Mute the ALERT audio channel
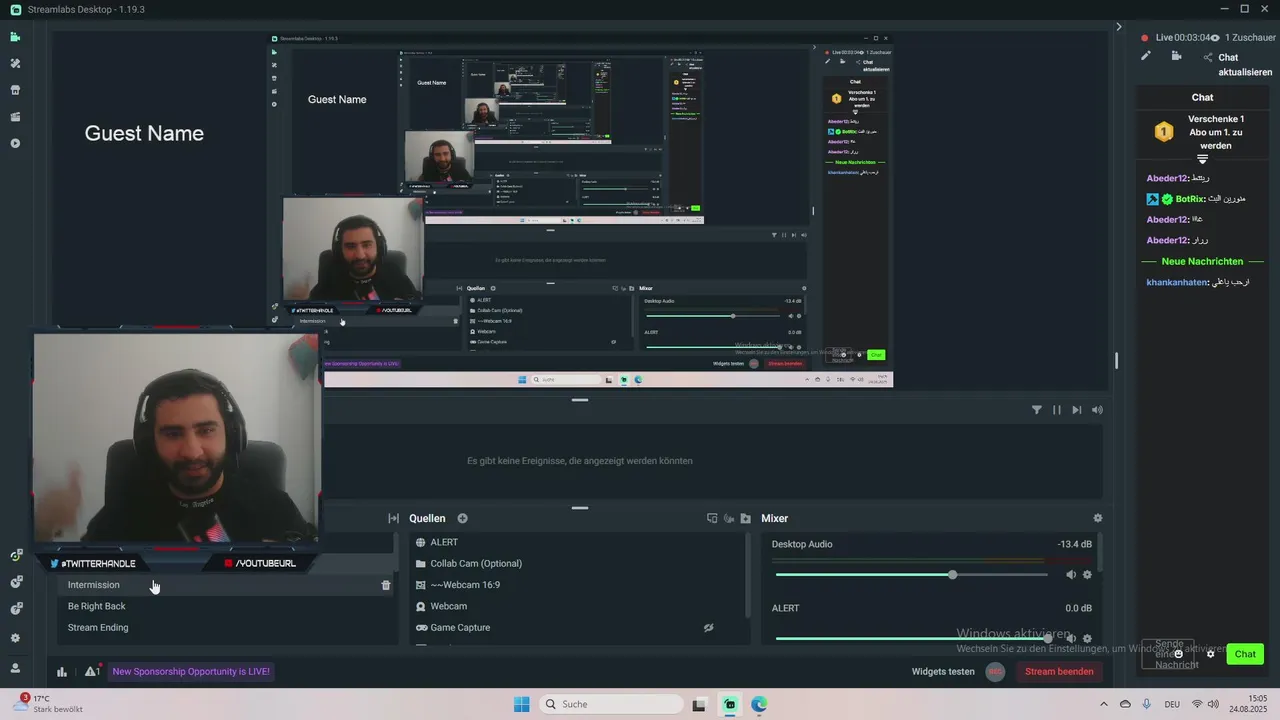 point(1071,638)
